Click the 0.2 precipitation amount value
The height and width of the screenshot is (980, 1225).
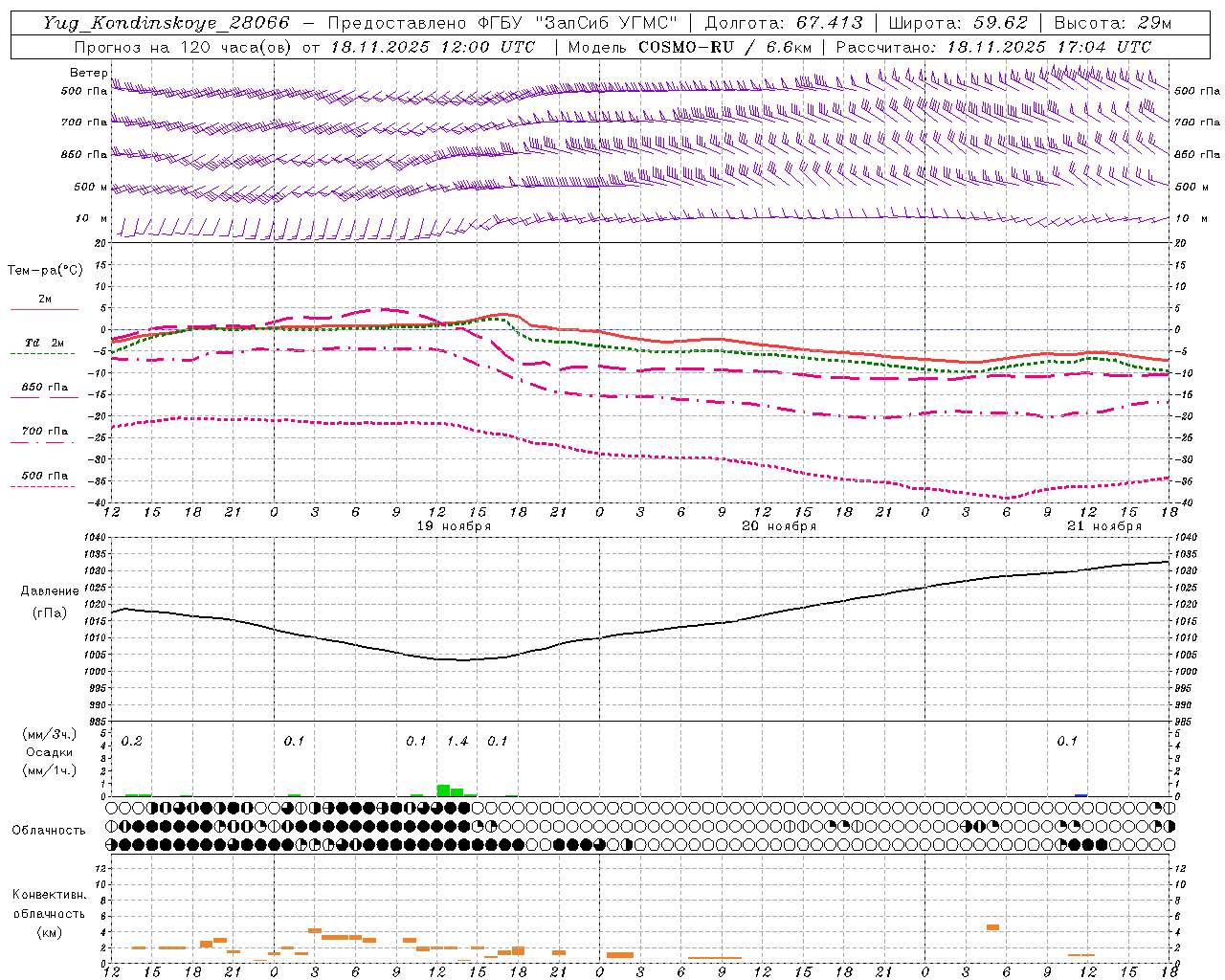[x=132, y=742]
